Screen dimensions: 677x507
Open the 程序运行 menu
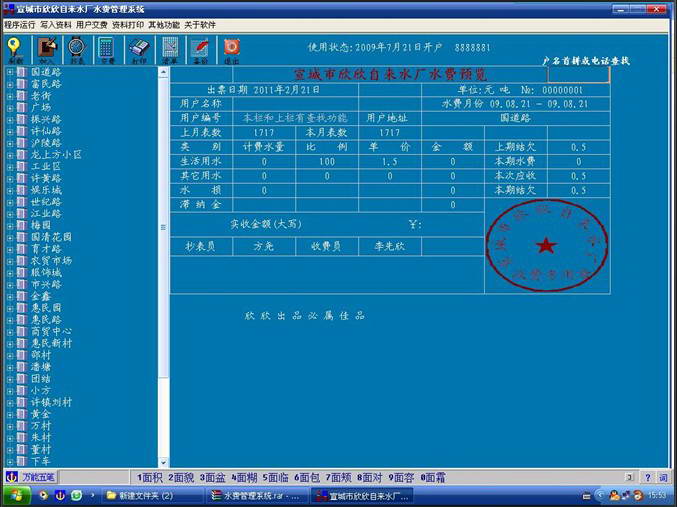pyautogui.click(x=20, y=25)
